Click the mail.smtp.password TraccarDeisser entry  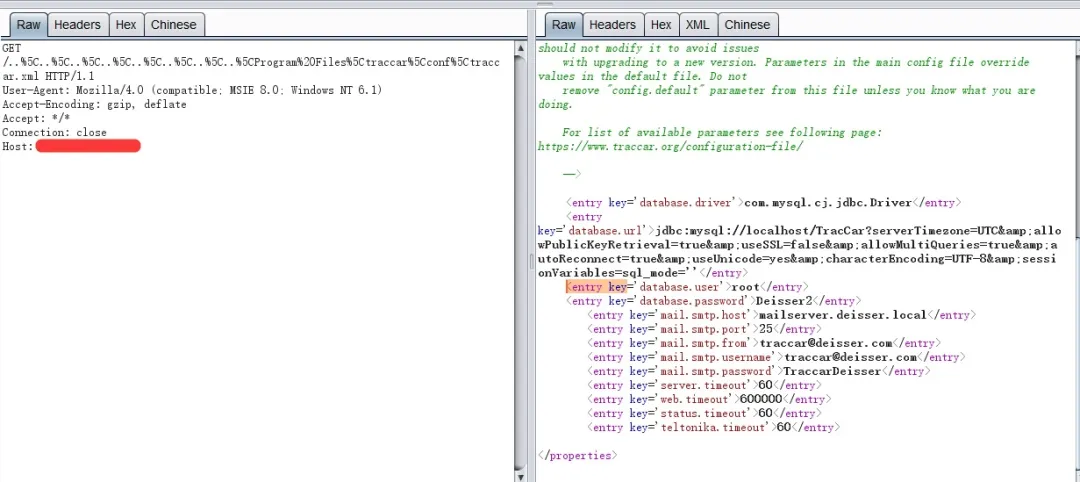pos(758,371)
